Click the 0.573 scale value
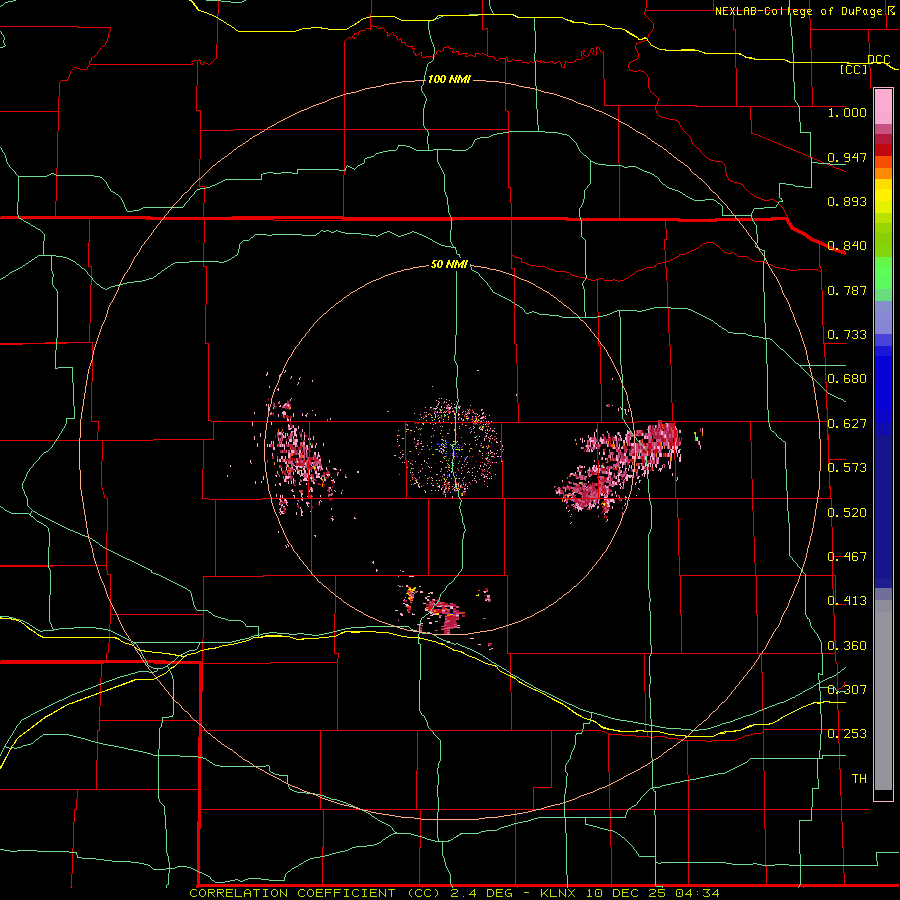The height and width of the screenshot is (900, 900). [847, 468]
